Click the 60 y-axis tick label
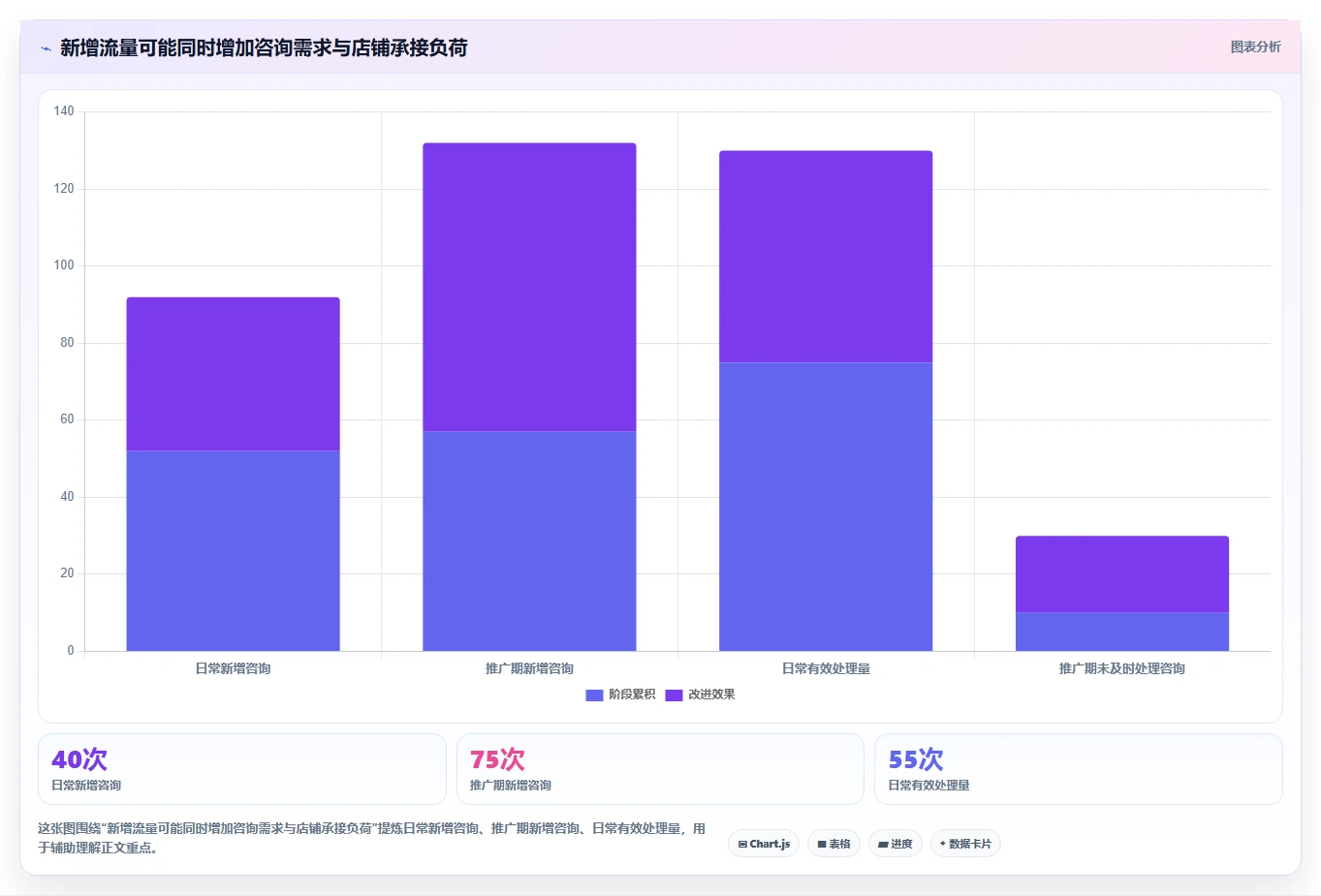This screenshot has height=896, width=1321. [67, 419]
